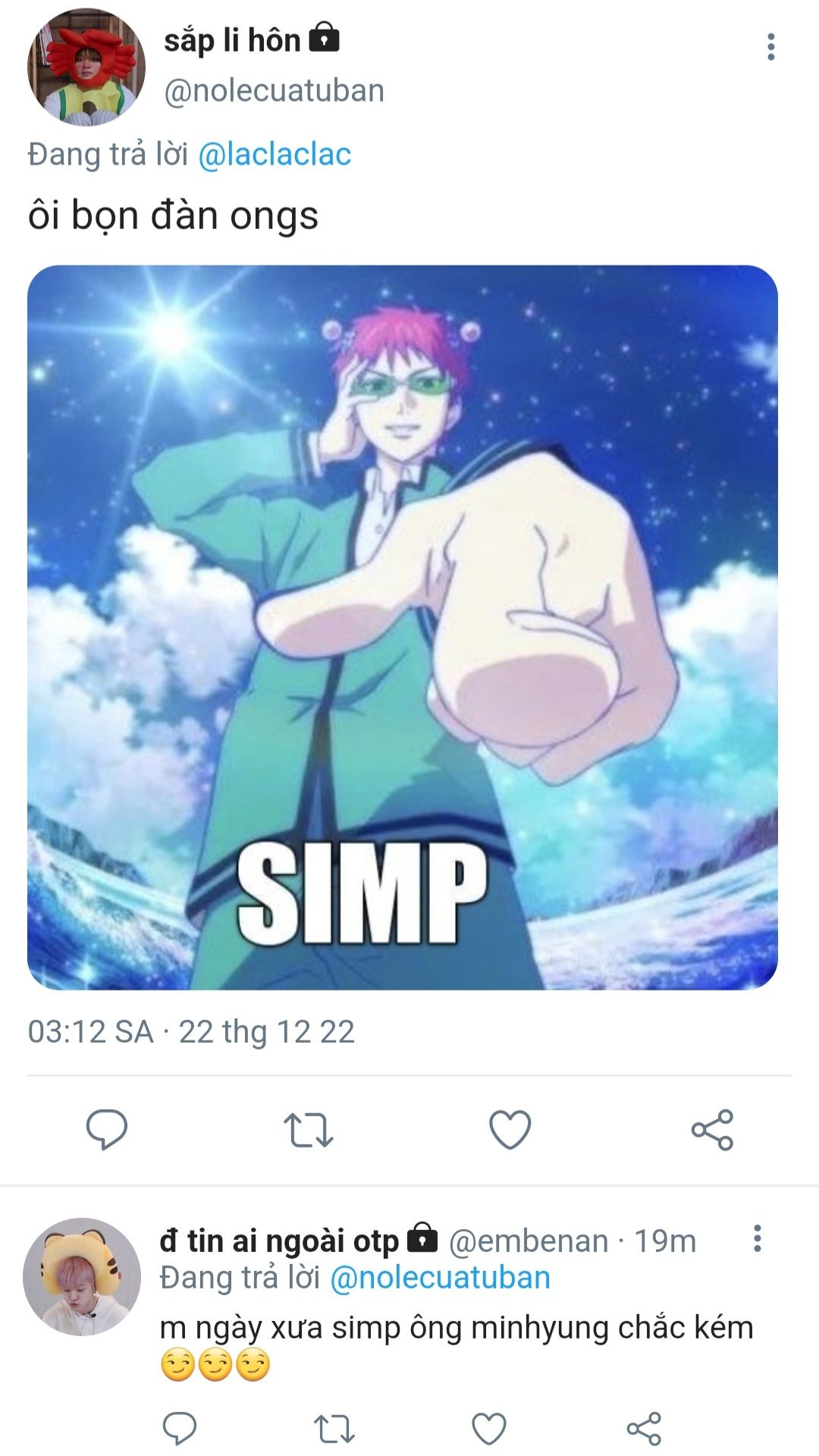The height and width of the screenshot is (1456, 819).
Task: Share the main tweet via the share icon
Action: tap(712, 1129)
